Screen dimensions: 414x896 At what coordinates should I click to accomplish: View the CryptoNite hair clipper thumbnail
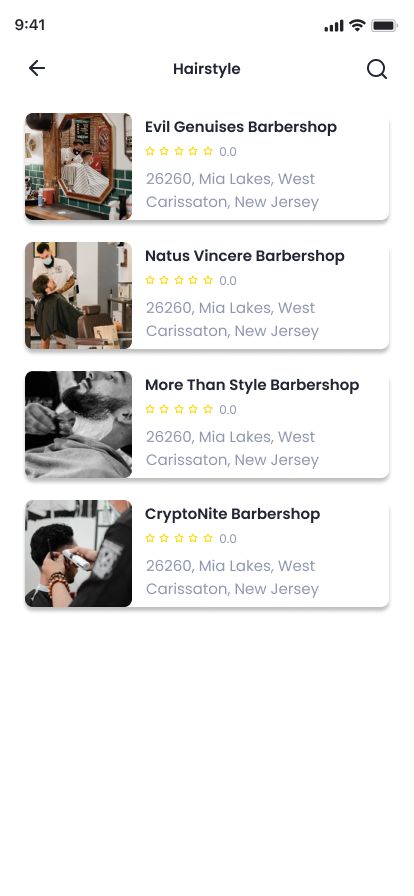pos(78,554)
